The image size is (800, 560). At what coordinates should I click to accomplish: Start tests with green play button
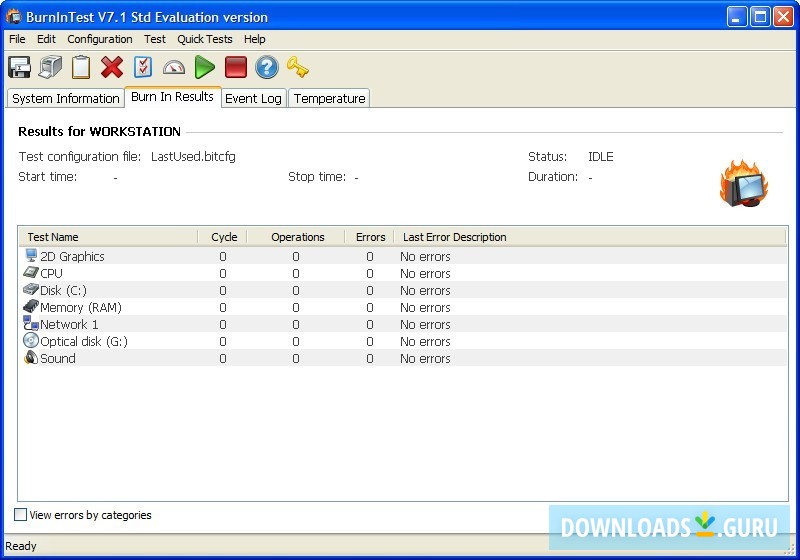pyautogui.click(x=205, y=67)
